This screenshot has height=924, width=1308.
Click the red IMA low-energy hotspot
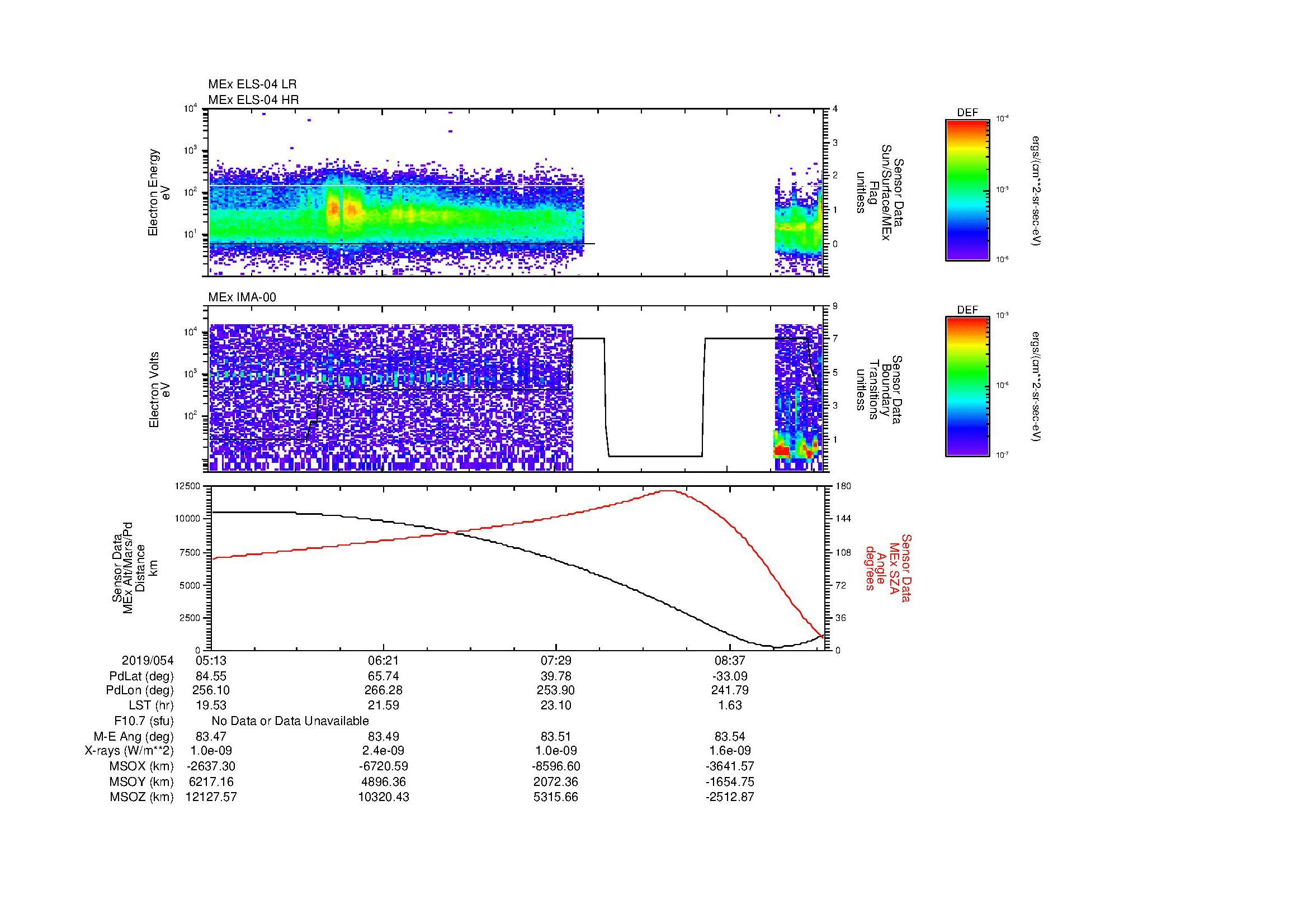pyautogui.click(x=782, y=451)
